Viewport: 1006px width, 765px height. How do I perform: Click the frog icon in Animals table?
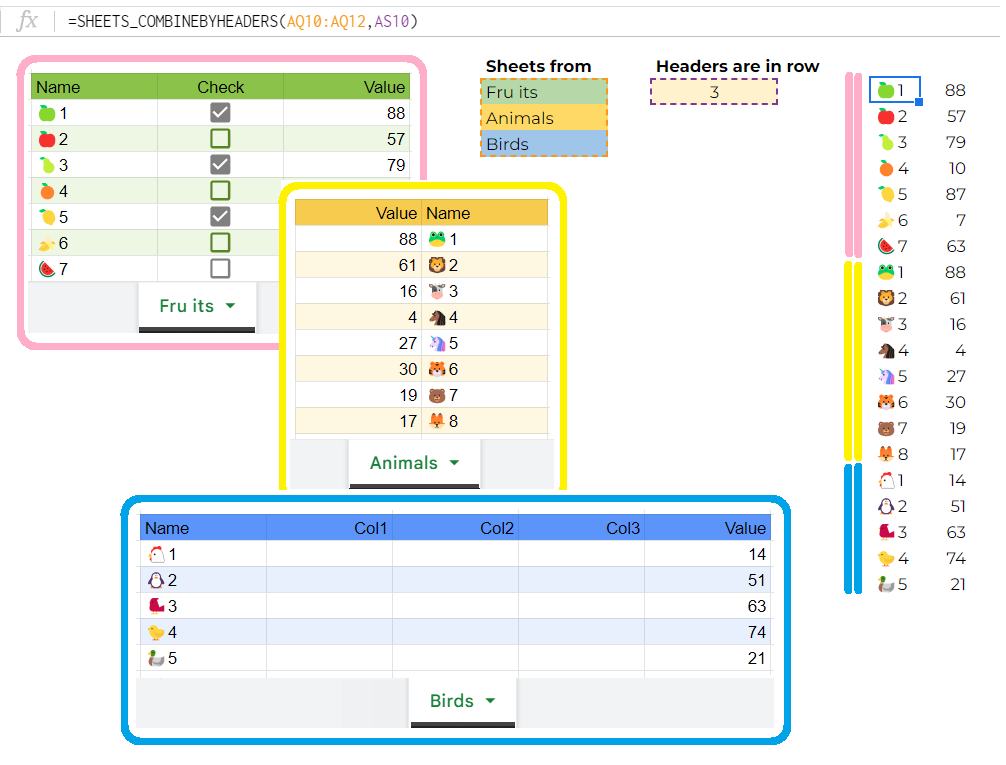[x=437, y=239]
